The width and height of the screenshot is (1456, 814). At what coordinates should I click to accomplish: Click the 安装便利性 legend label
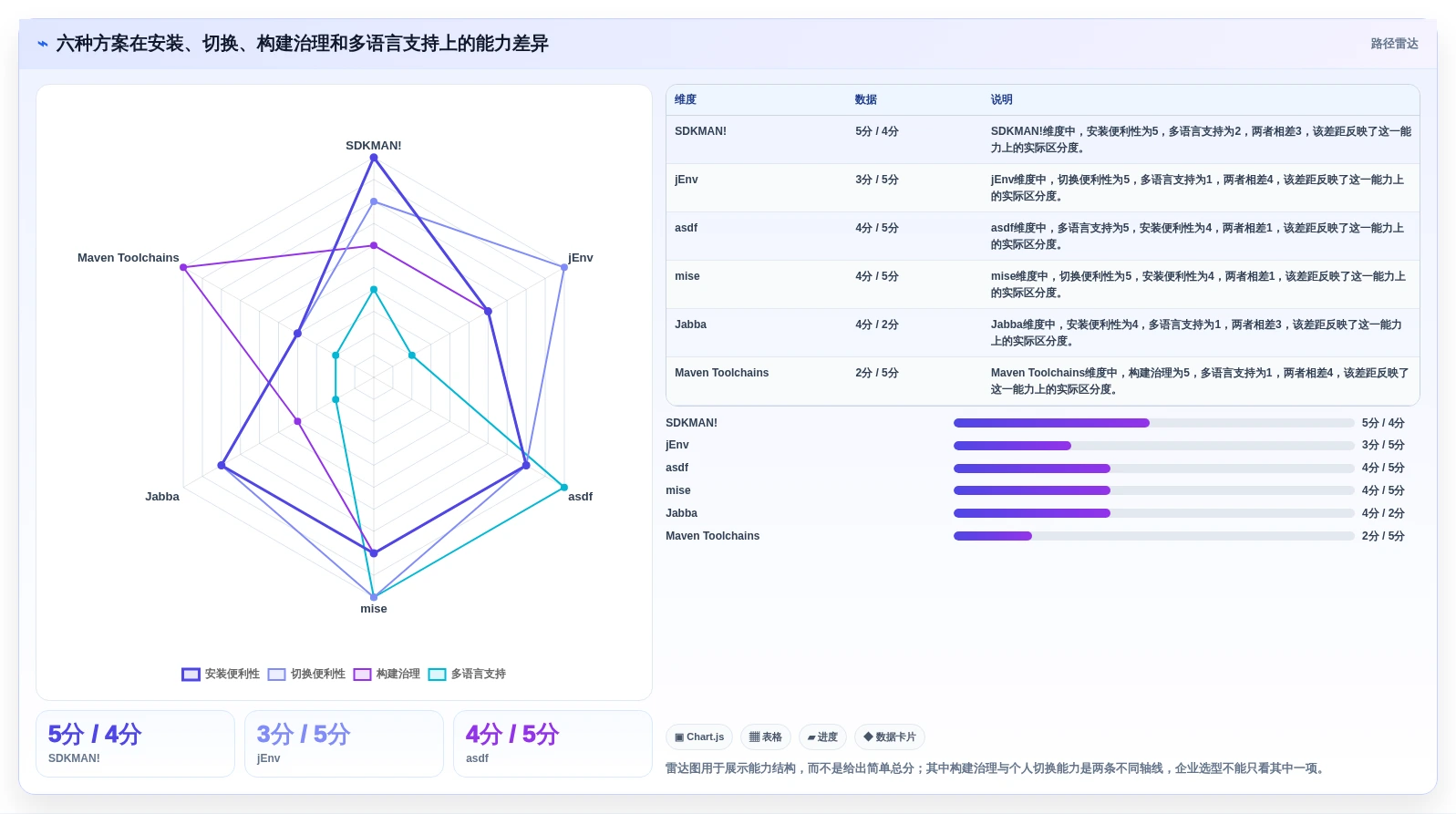pyautogui.click(x=232, y=675)
